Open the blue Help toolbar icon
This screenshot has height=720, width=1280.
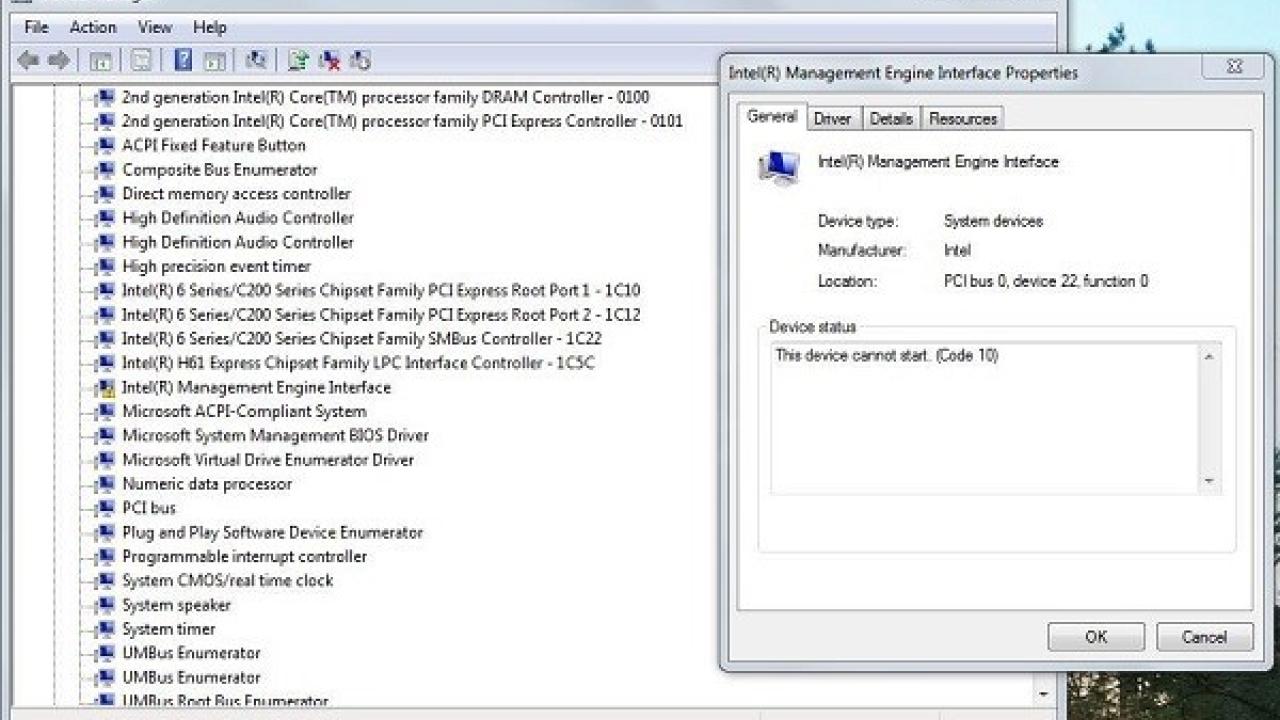183,61
